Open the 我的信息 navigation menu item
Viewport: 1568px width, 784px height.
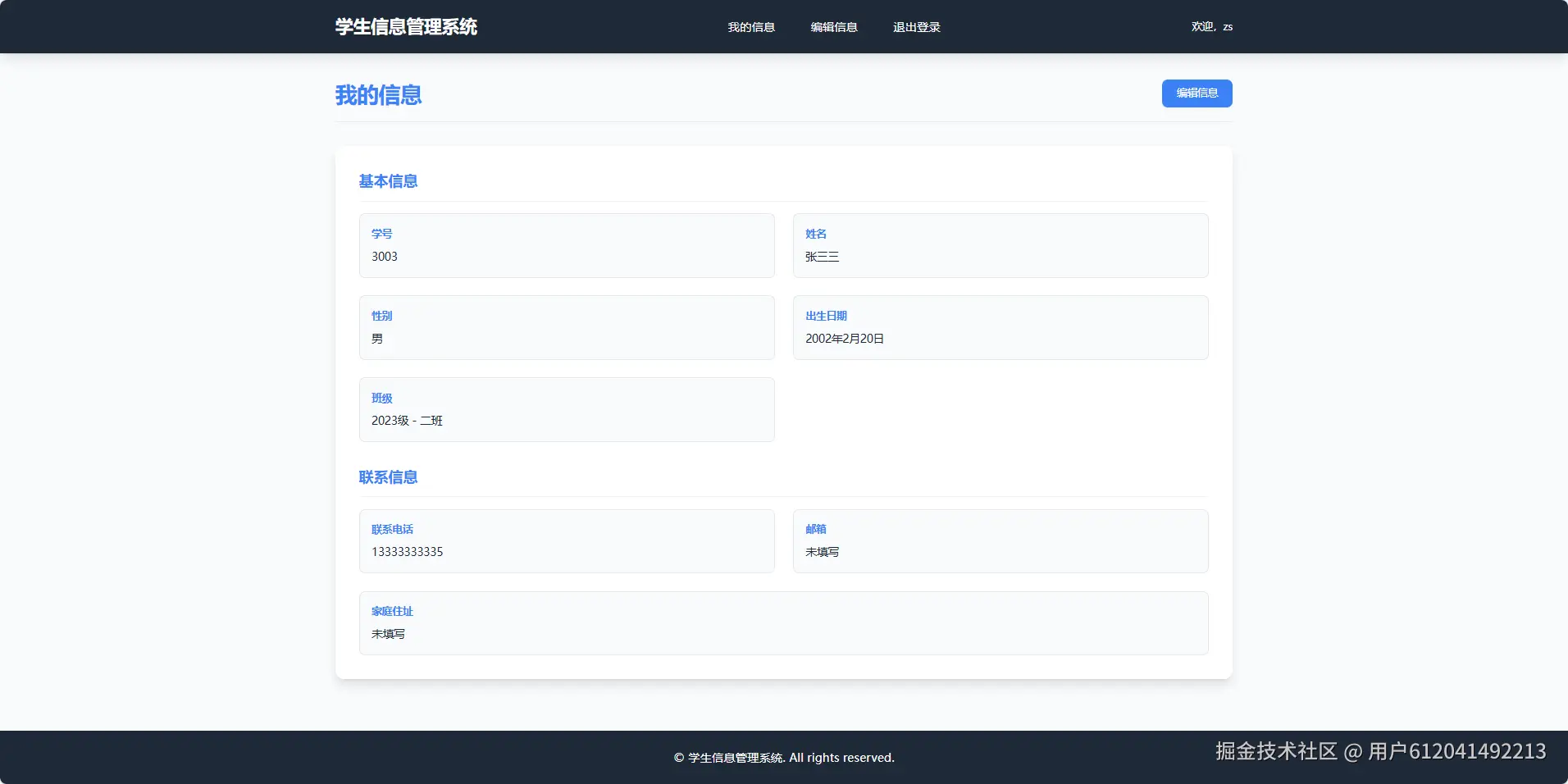tap(750, 26)
